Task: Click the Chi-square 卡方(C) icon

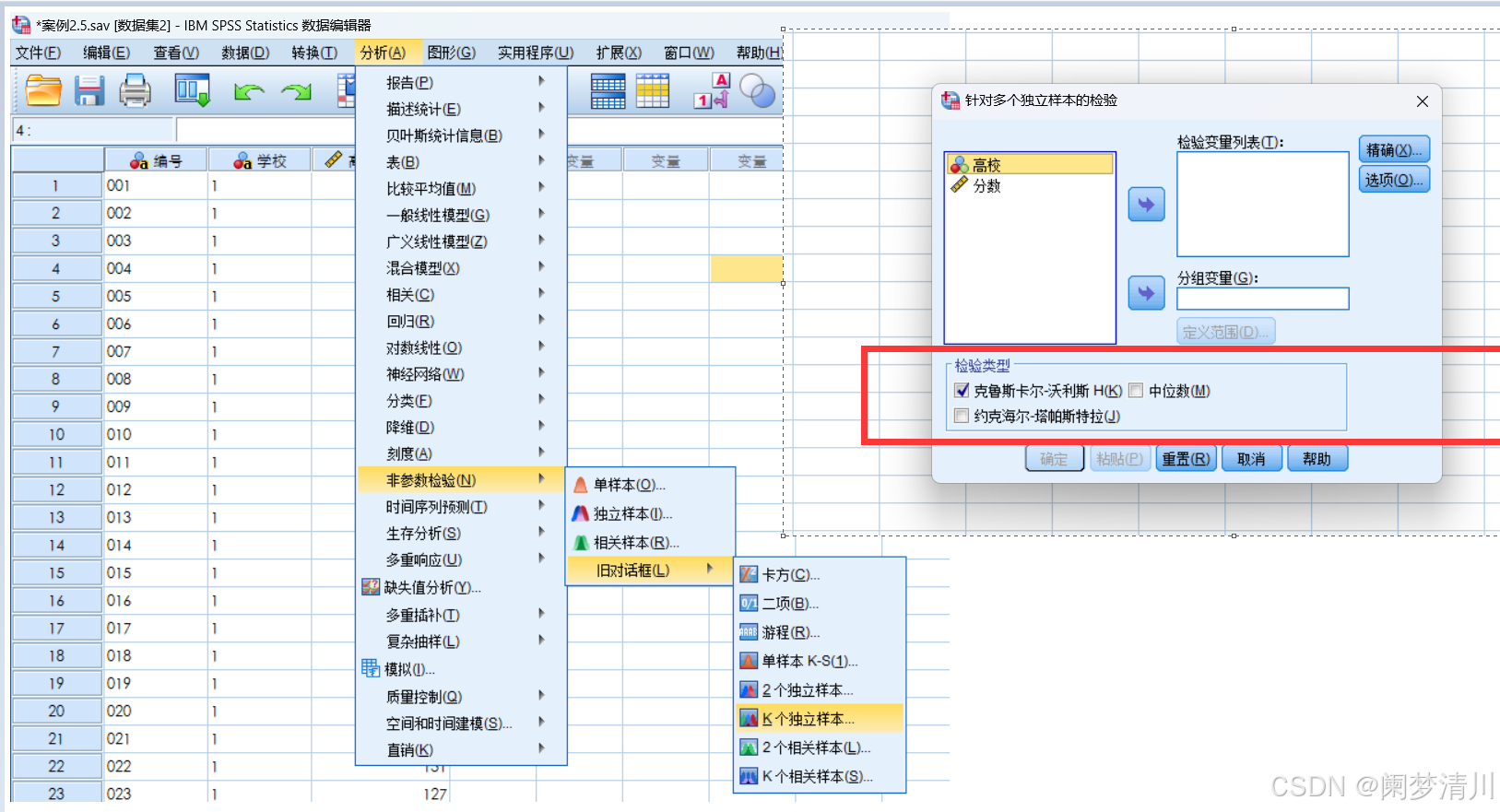Action: [749, 574]
